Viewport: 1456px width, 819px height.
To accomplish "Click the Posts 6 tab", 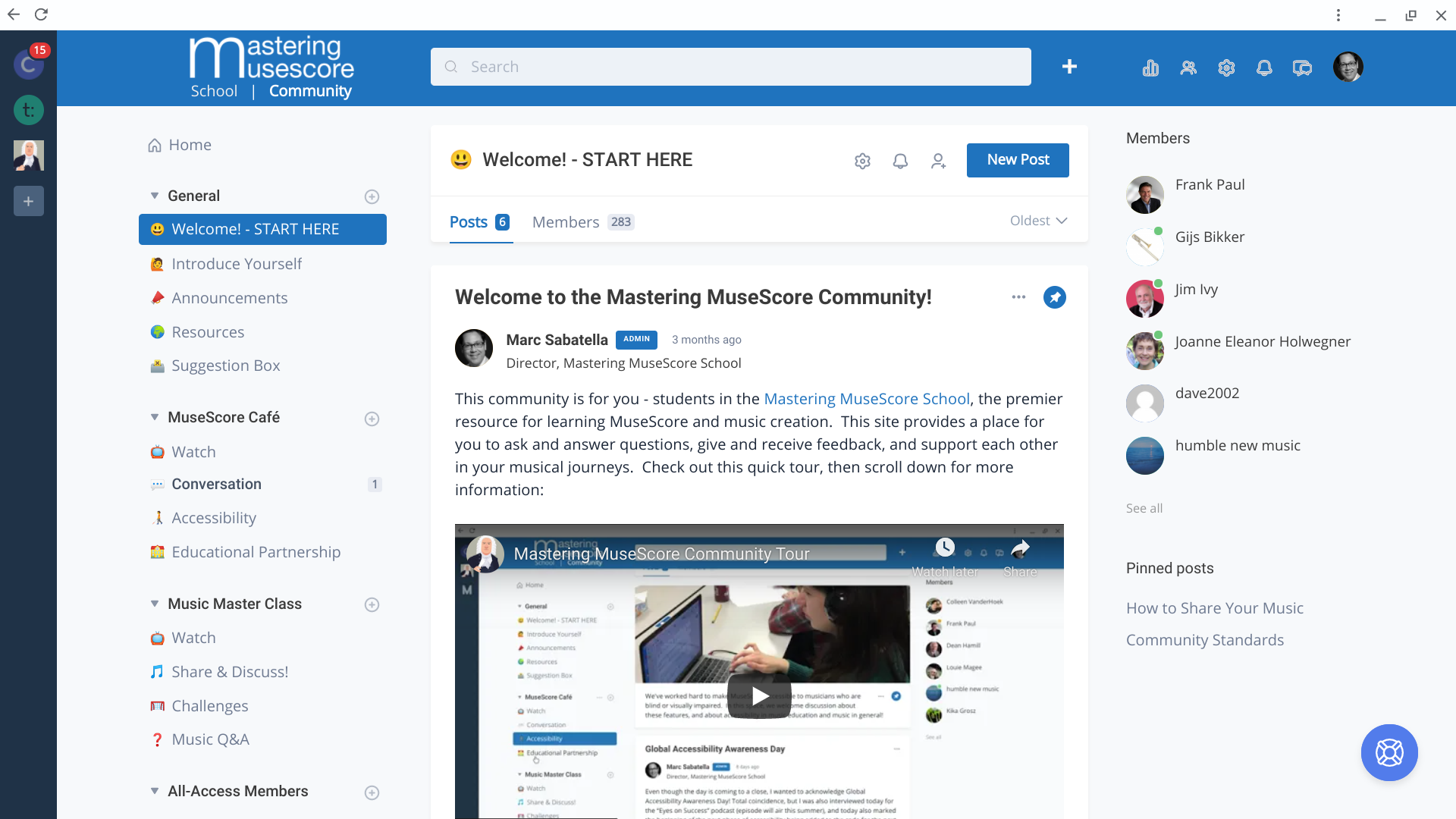I will [x=480, y=221].
